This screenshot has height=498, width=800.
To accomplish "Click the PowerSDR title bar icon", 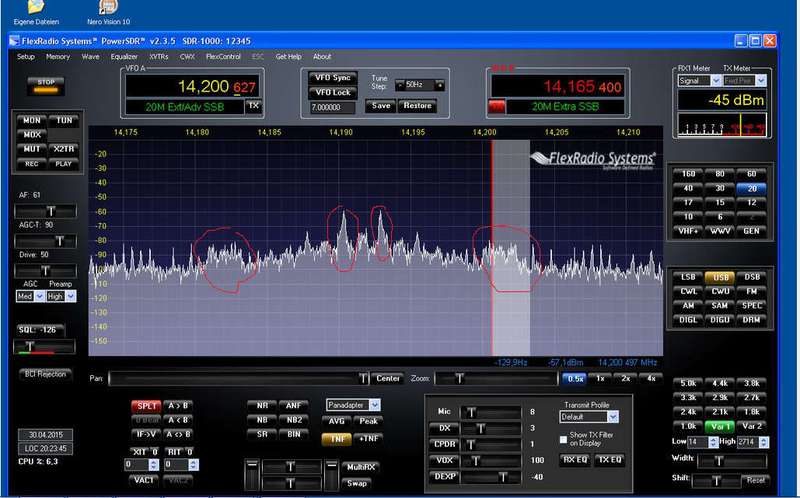I will point(14,41).
